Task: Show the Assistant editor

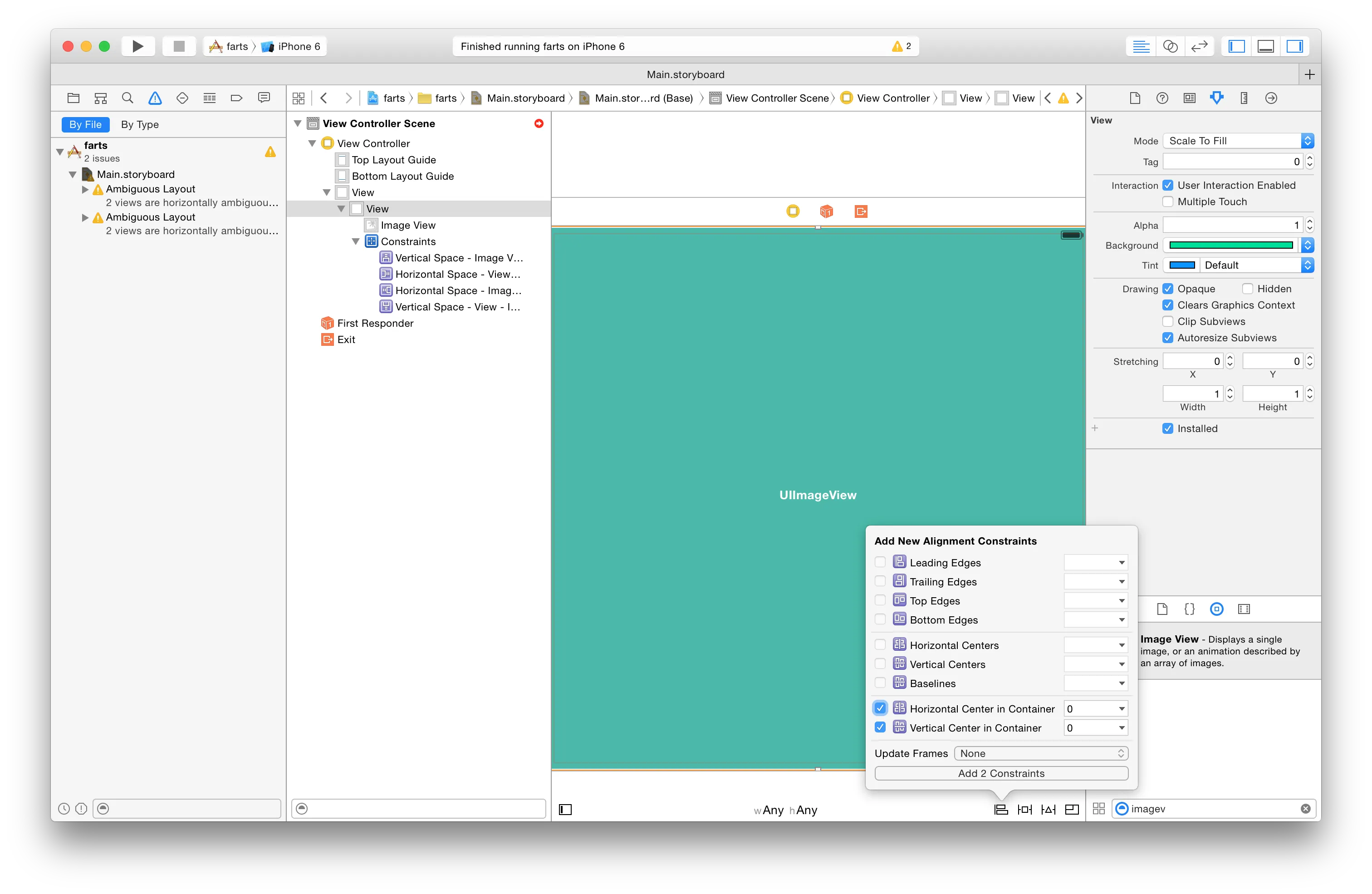Action: (1170, 46)
